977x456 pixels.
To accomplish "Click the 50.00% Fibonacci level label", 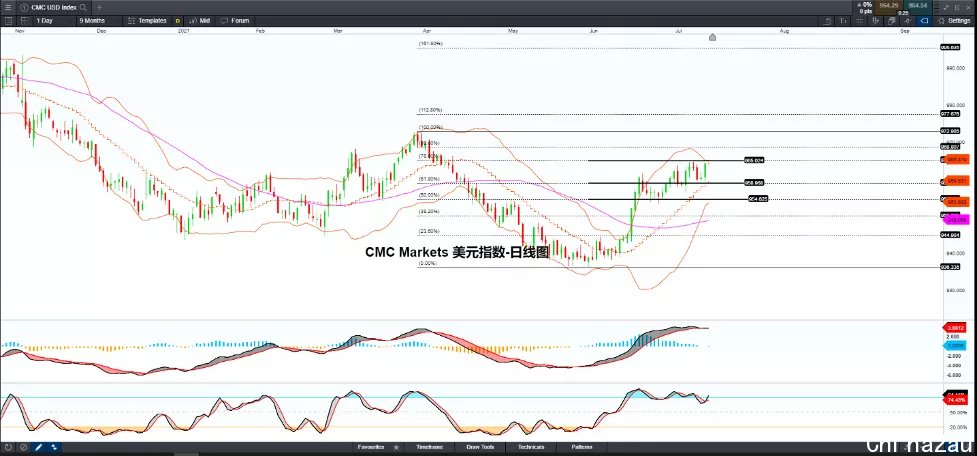I will [x=429, y=195].
